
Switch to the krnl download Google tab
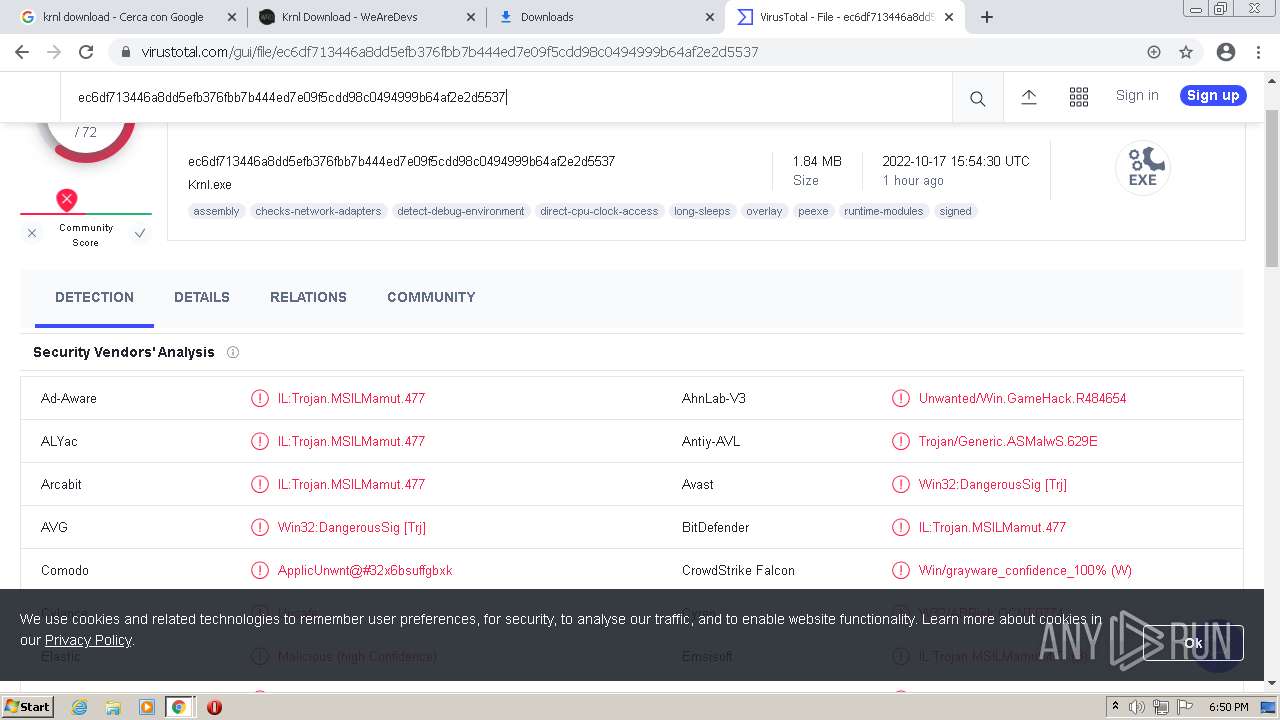(123, 17)
